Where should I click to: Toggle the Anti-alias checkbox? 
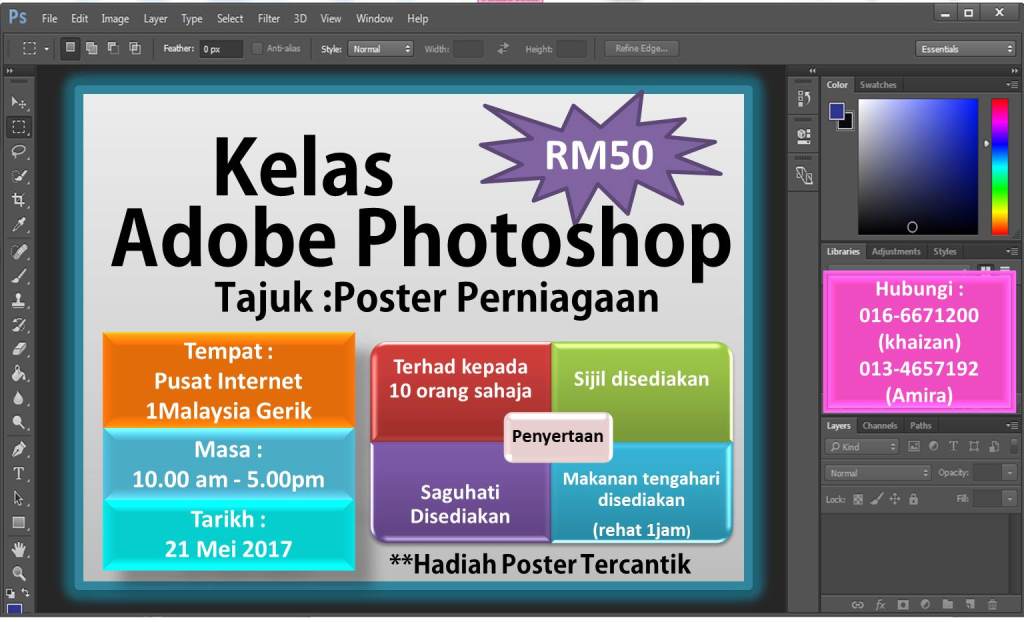(258, 48)
